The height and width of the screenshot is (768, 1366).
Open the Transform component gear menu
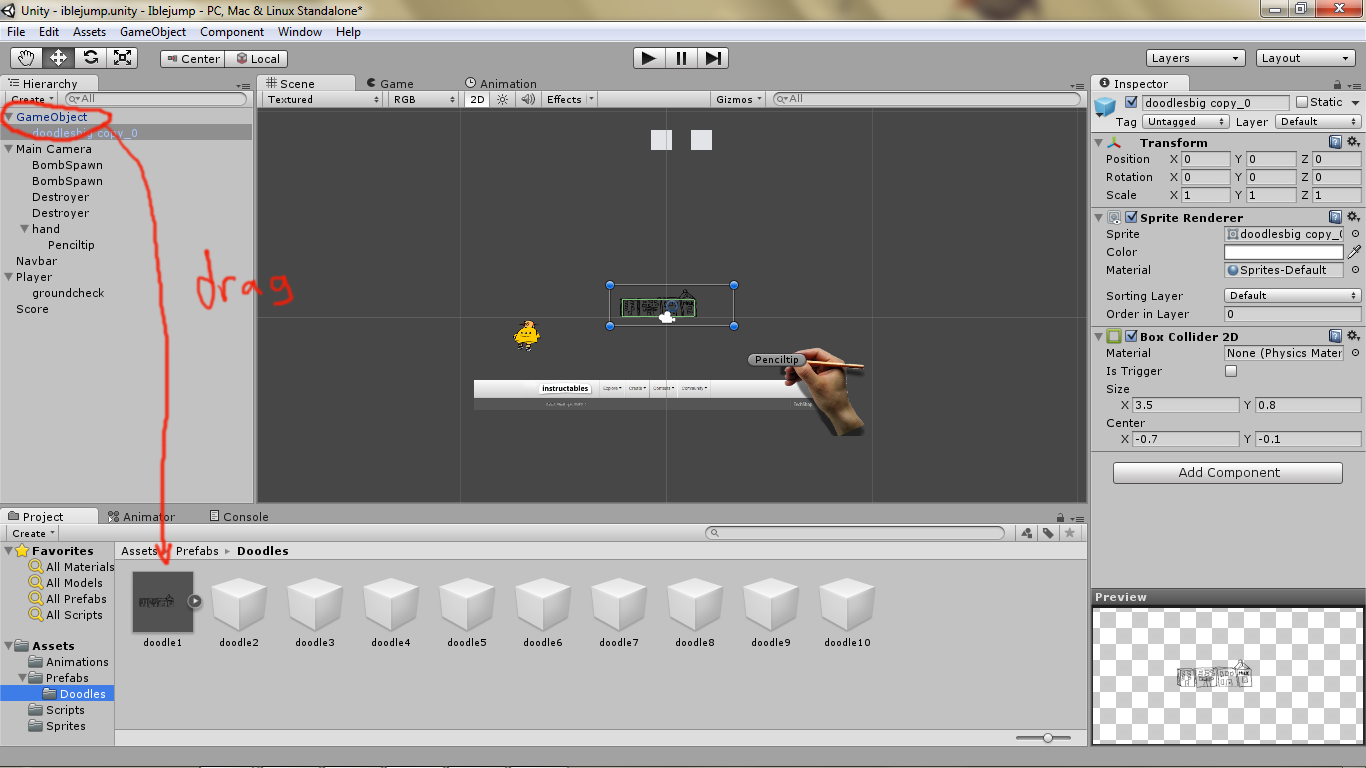click(x=1353, y=142)
